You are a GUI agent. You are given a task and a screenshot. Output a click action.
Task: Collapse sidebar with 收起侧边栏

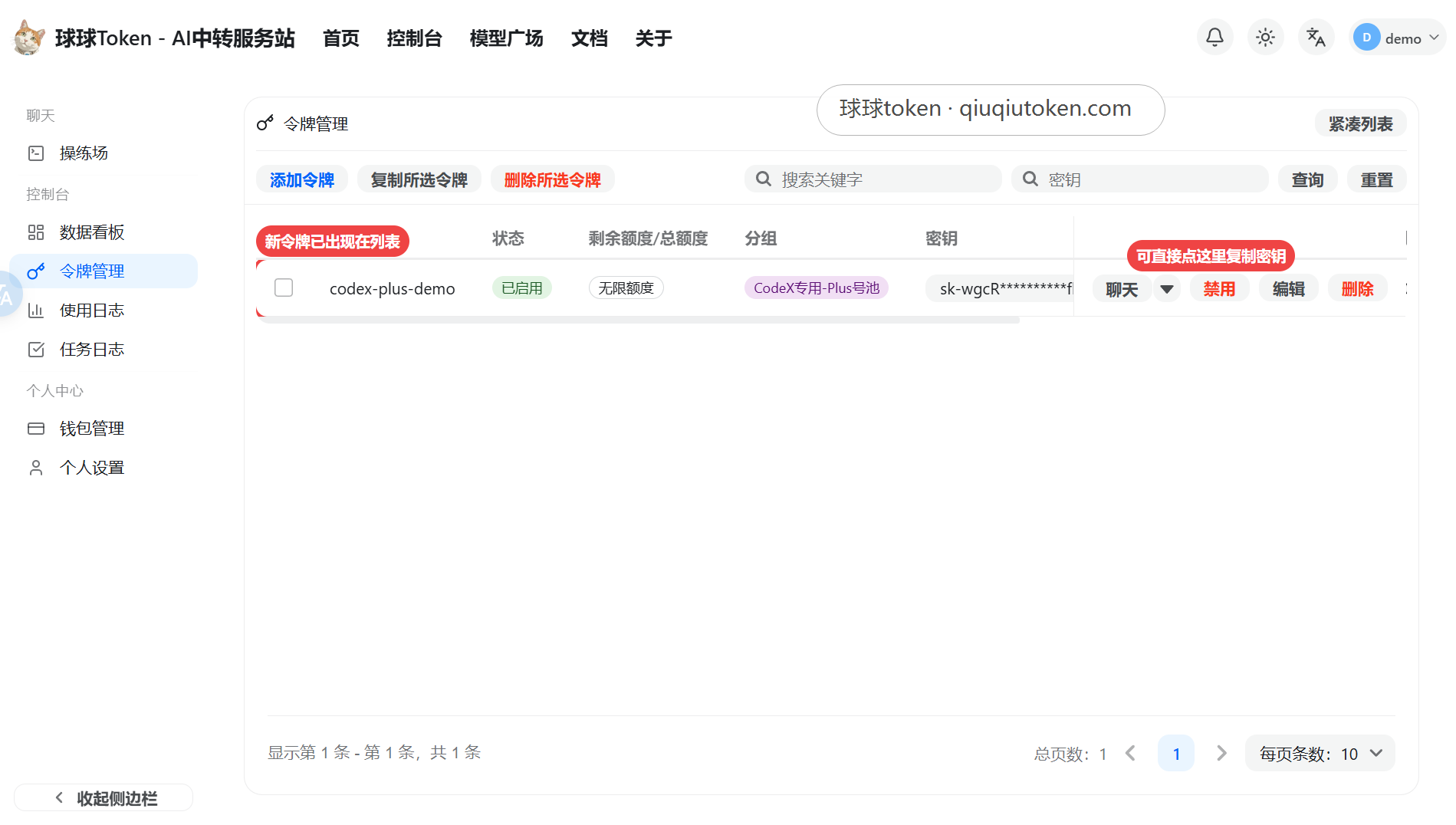104,798
